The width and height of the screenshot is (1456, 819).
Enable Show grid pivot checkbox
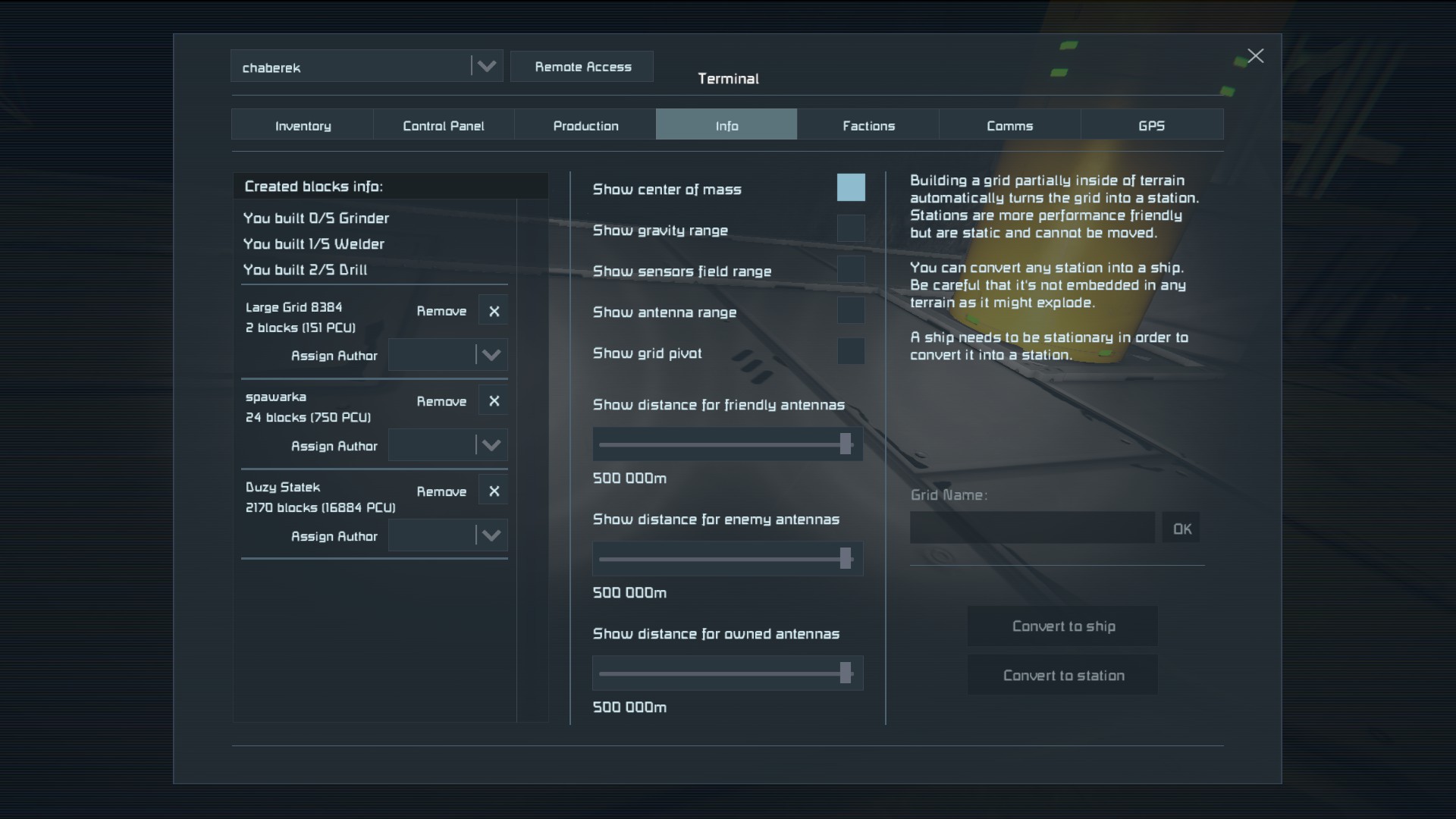pos(850,351)
